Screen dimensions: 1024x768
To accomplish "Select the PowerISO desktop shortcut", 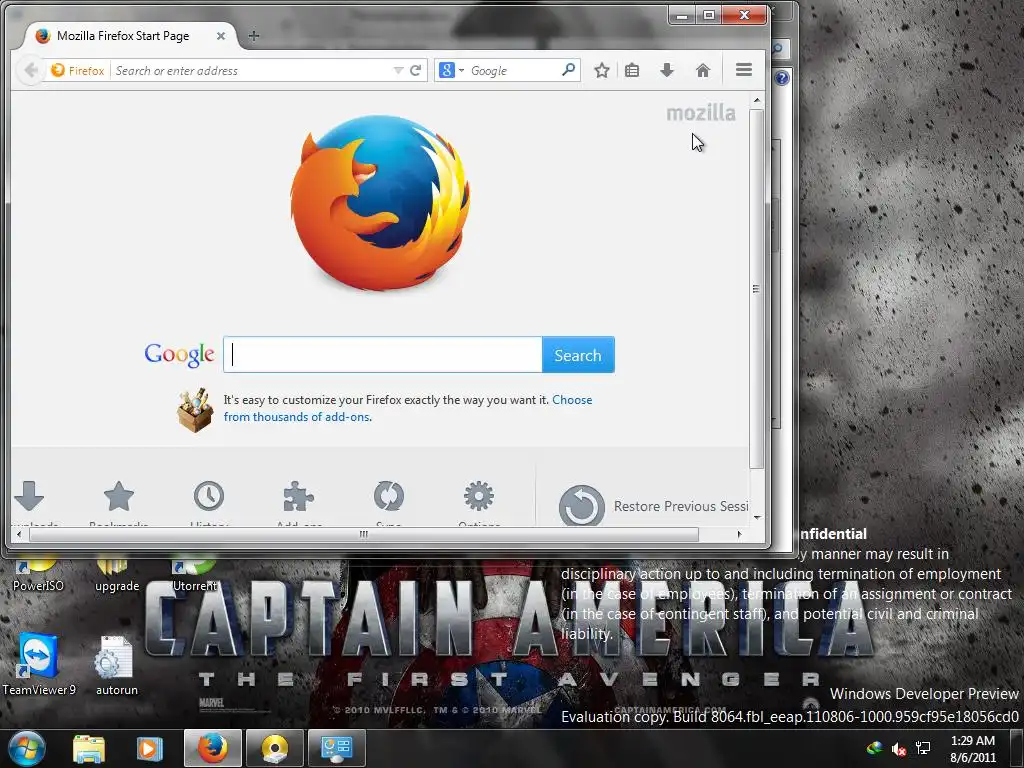I will click(38, 575).
